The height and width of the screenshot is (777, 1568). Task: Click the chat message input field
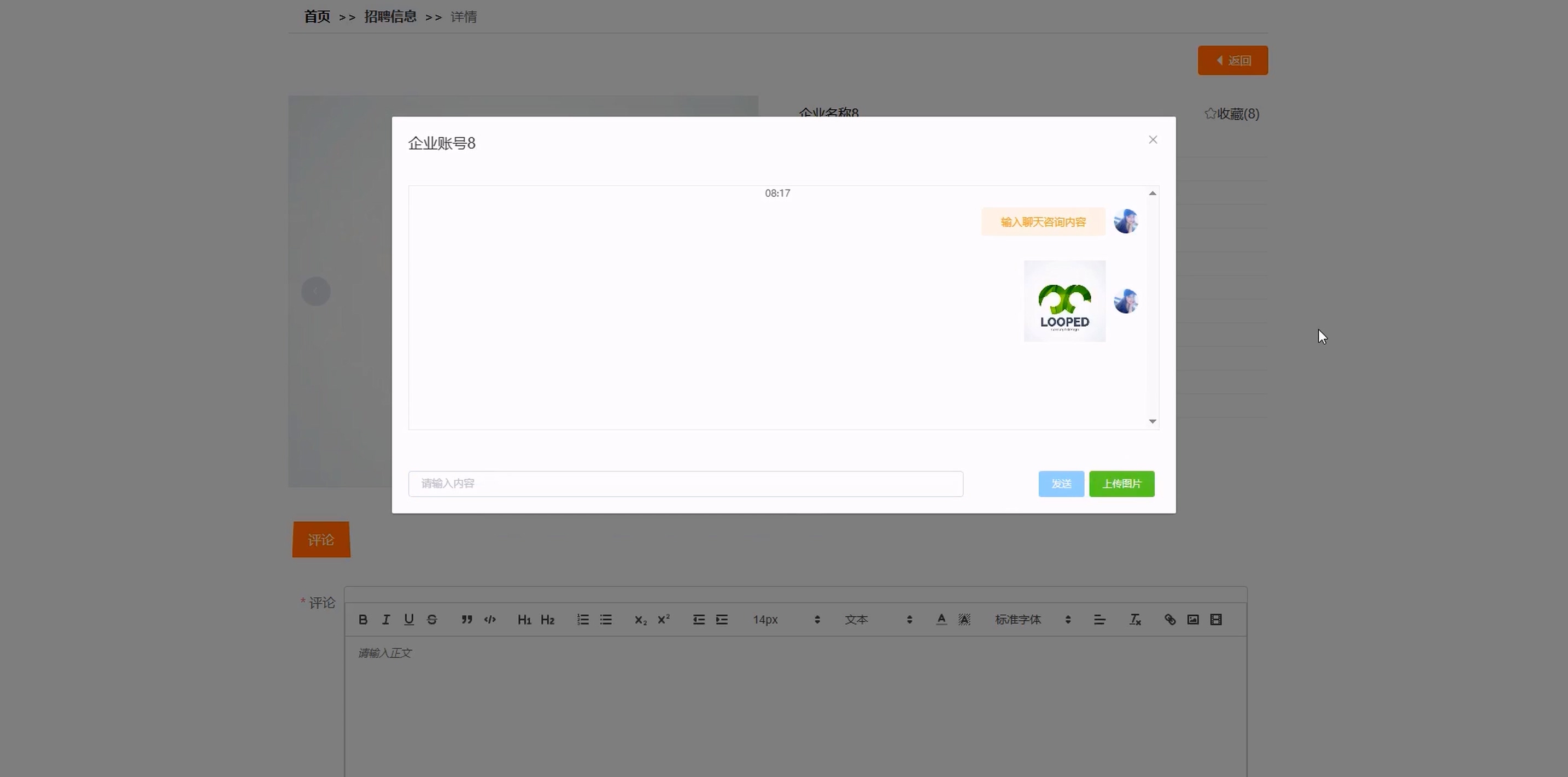point(686,484)
